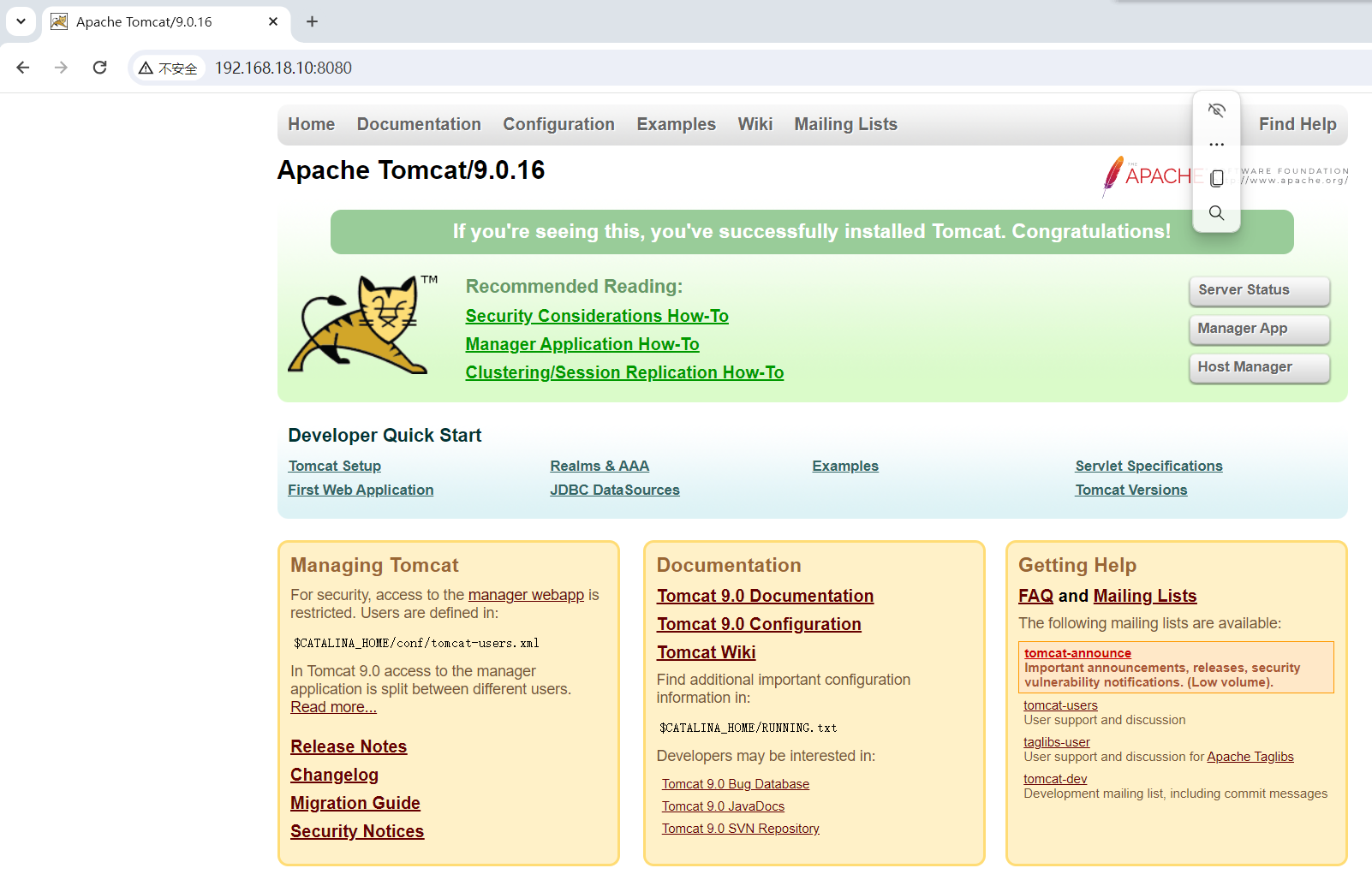The width and height of the screenshot is (1372, 874).
Task: Open Manager Application How-To link
Action: click(x=582, y=344)
